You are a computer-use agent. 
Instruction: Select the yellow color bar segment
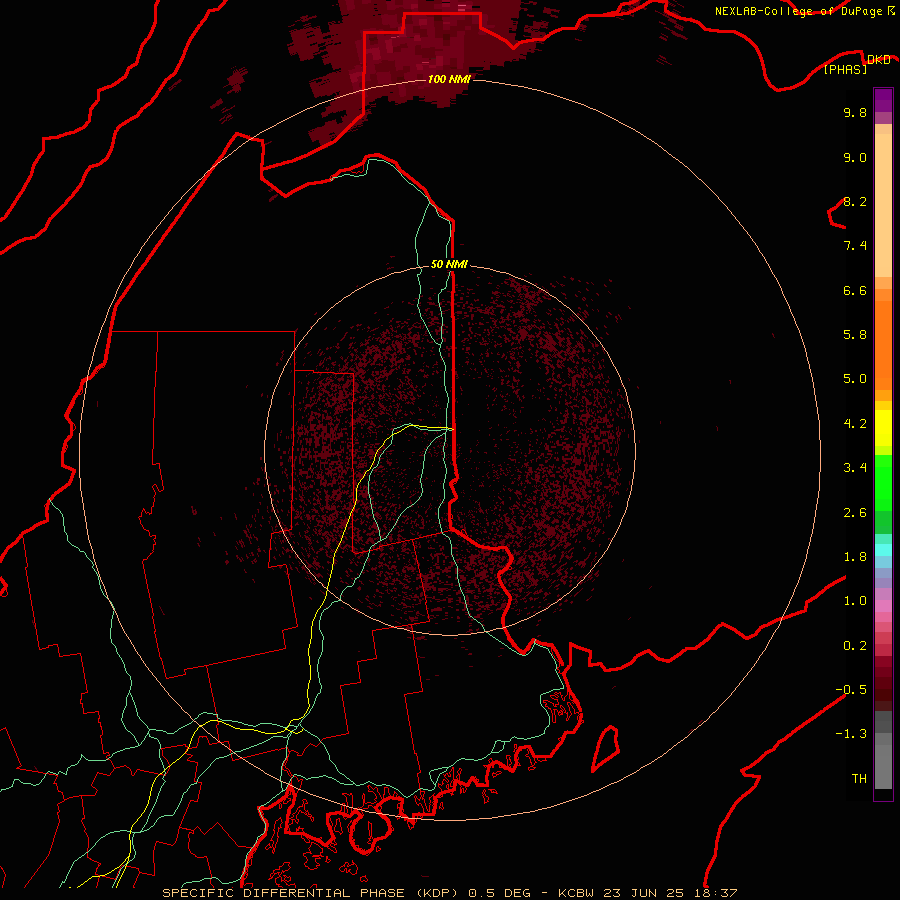[883, 428]
